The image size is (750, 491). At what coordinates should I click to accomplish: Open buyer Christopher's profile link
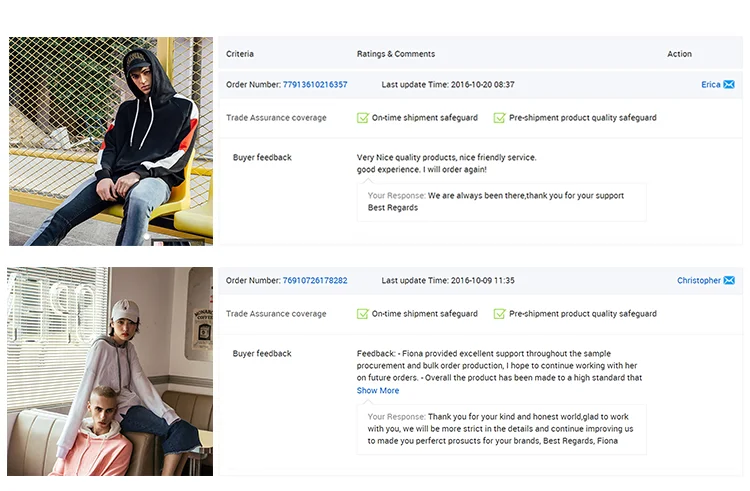click(x=698, y=281)
